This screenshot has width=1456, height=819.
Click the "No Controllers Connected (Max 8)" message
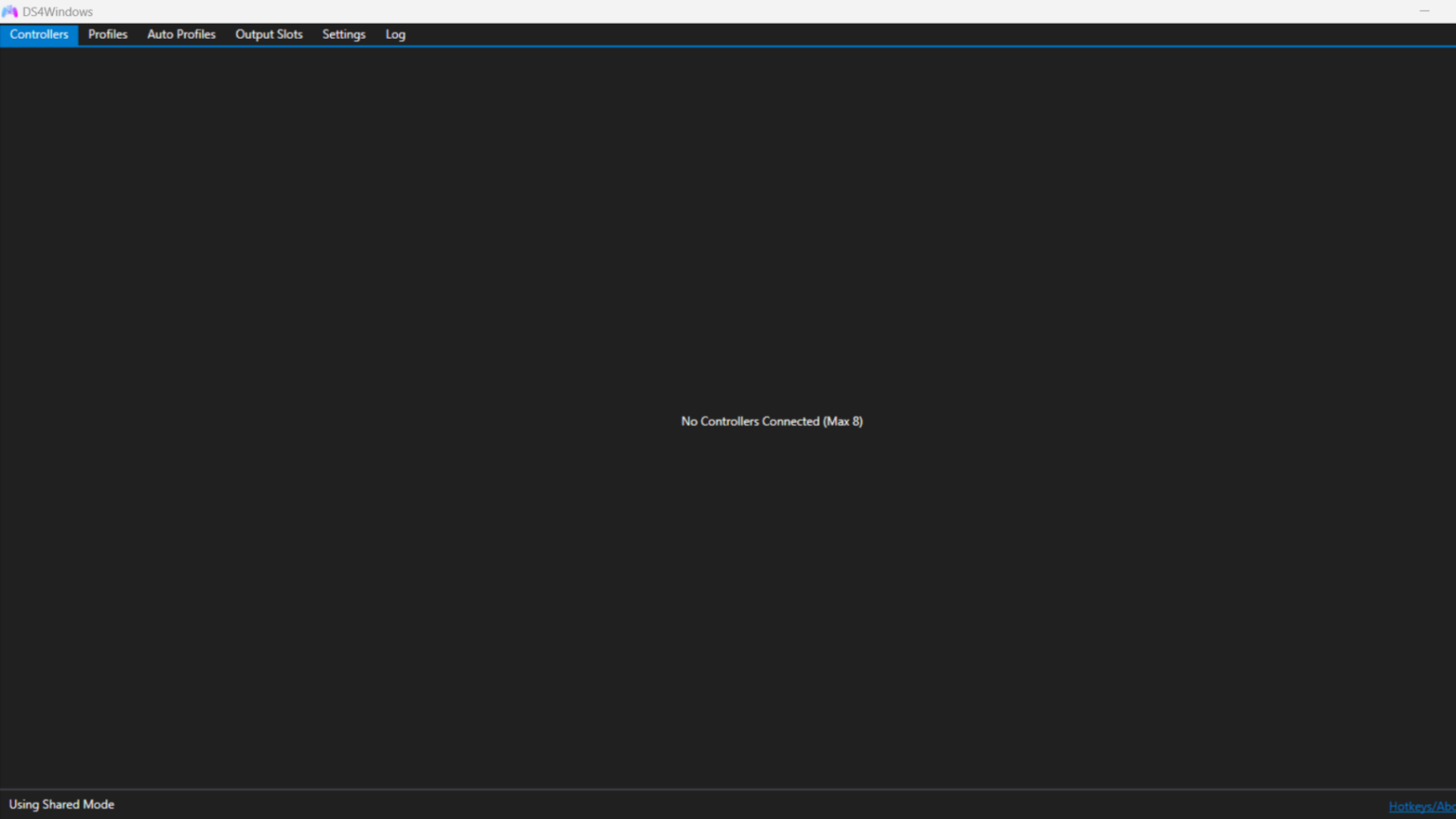[772, 421]
